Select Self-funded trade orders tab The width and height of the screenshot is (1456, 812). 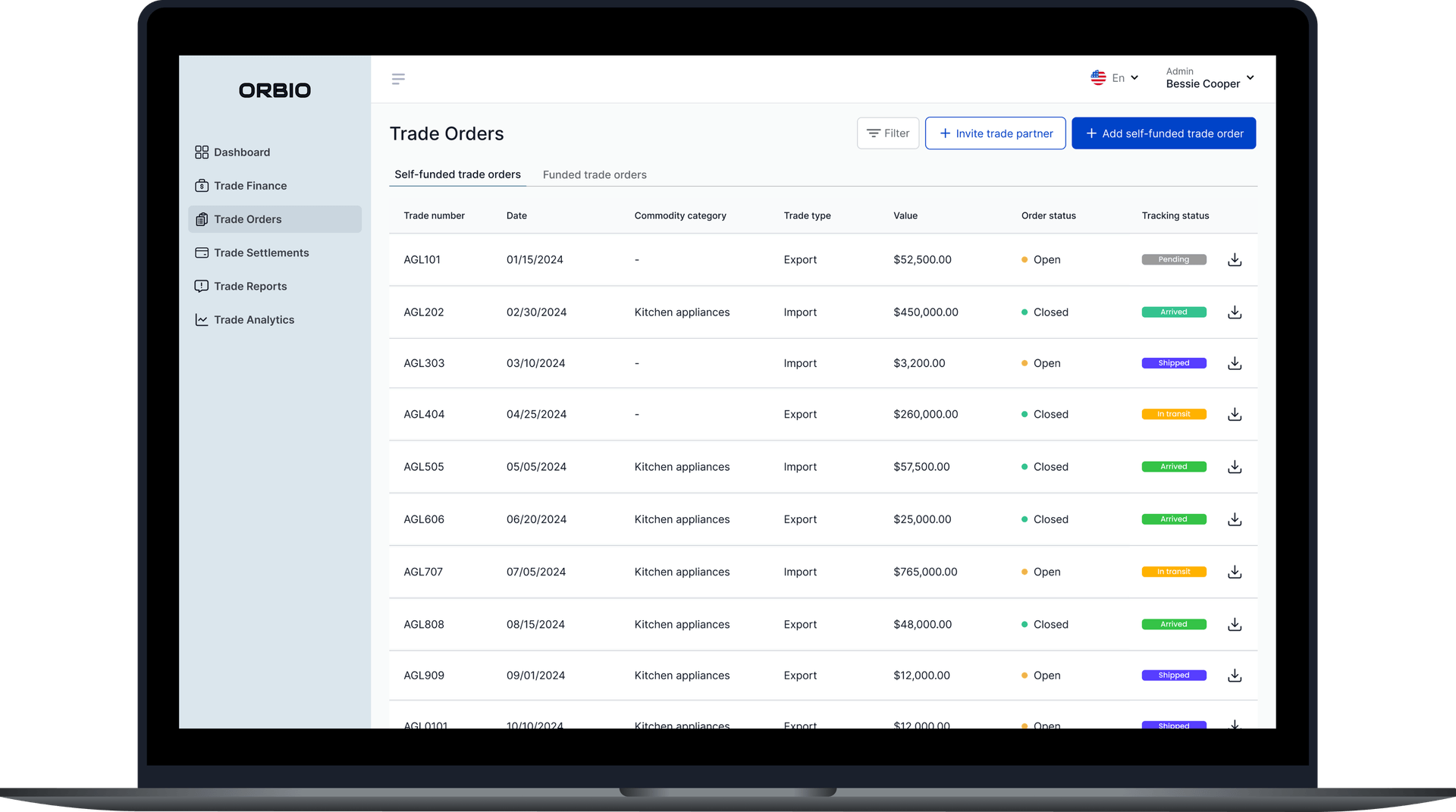(457, 174)
